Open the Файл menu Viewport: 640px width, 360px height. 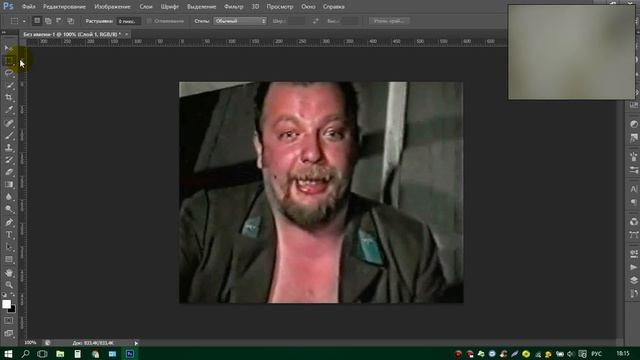click(x=28, y=7)
